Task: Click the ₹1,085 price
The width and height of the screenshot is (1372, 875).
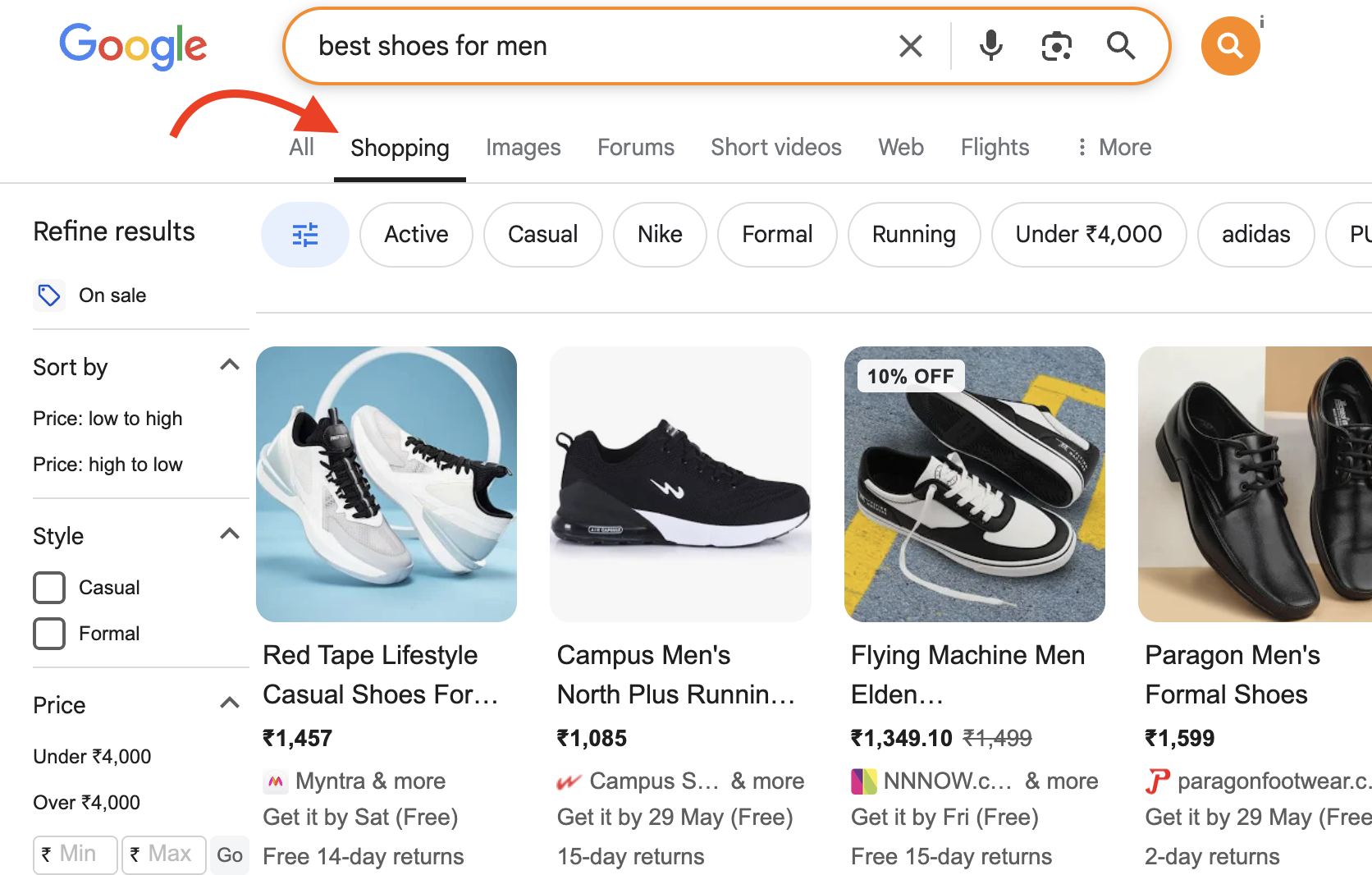Action: [x=592, y=739]
